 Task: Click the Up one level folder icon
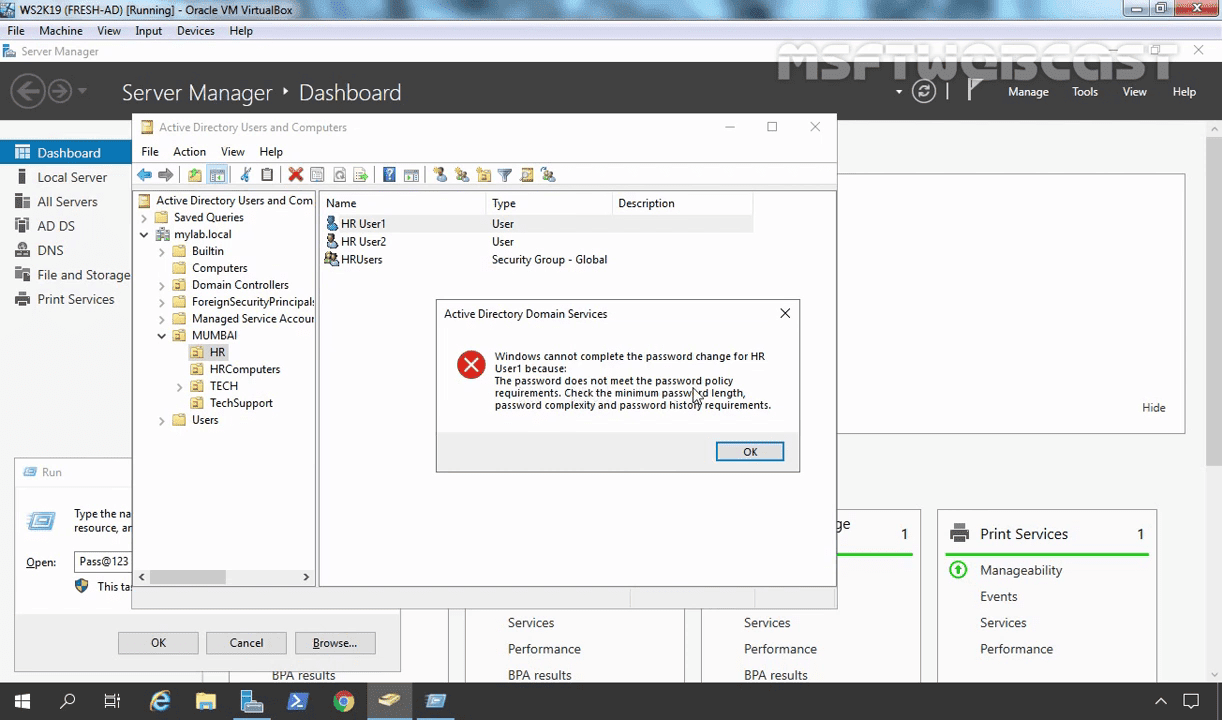[195, 175]
